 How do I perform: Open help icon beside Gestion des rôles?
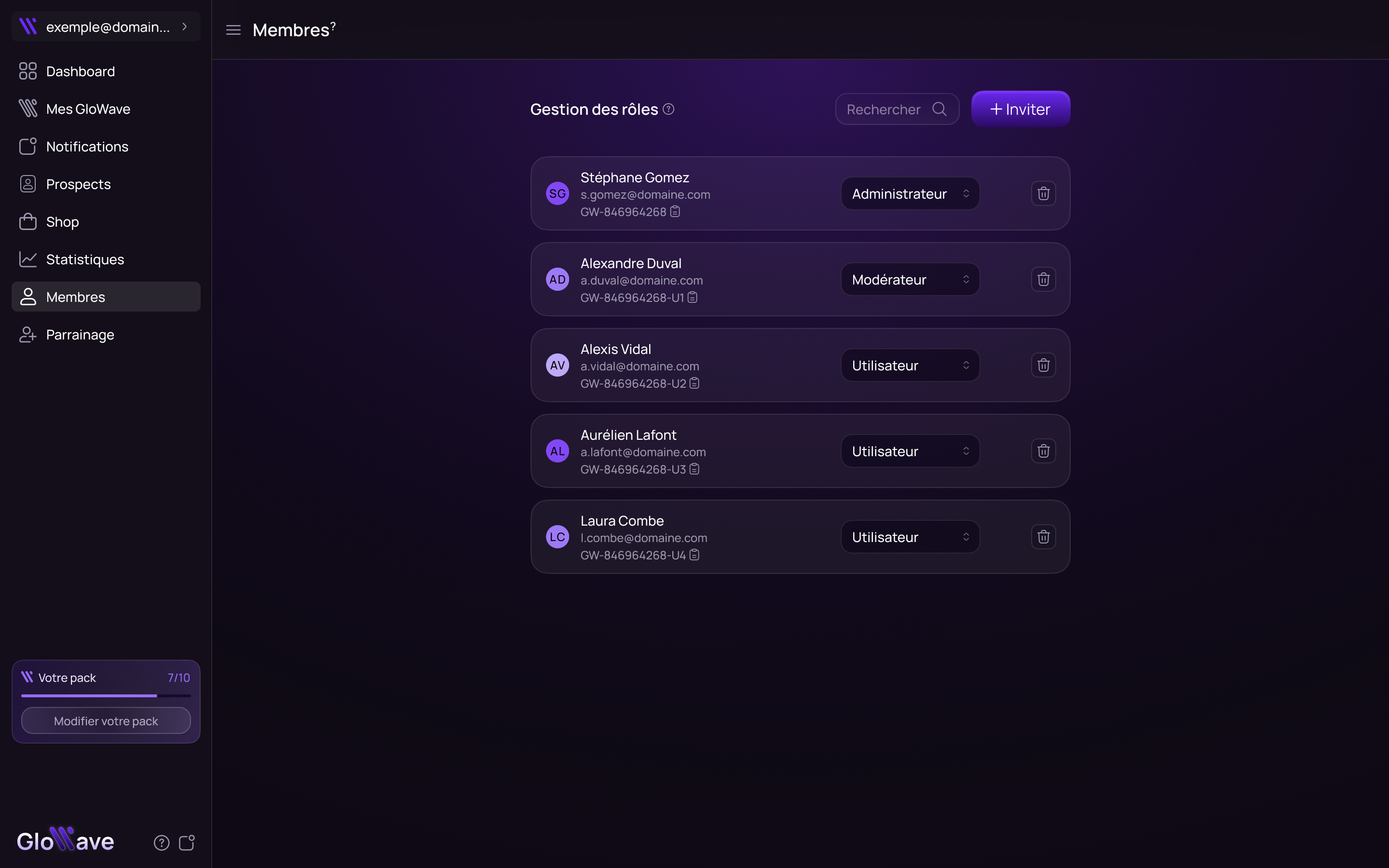pos(668,109)
